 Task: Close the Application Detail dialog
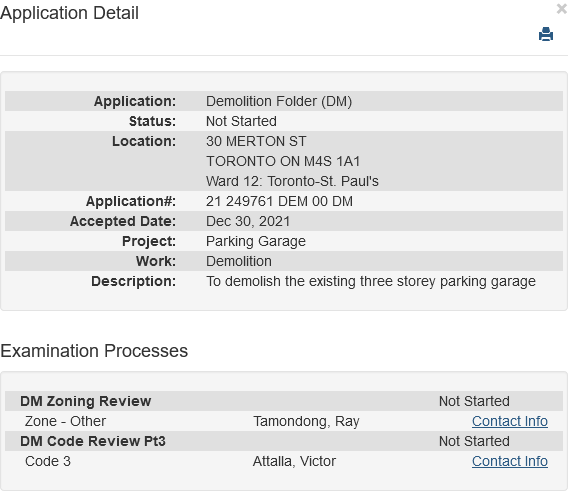click(562, 9)
